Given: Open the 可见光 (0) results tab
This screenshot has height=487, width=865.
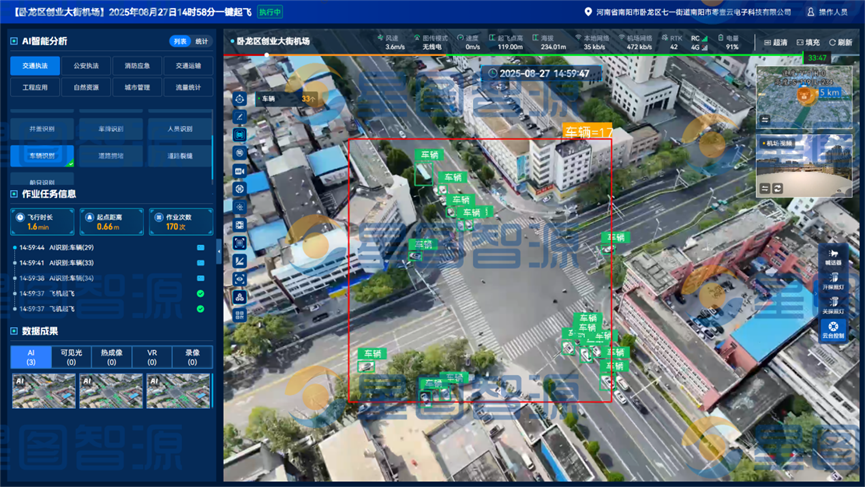Looking at the screenshot, I should point(71,357).
